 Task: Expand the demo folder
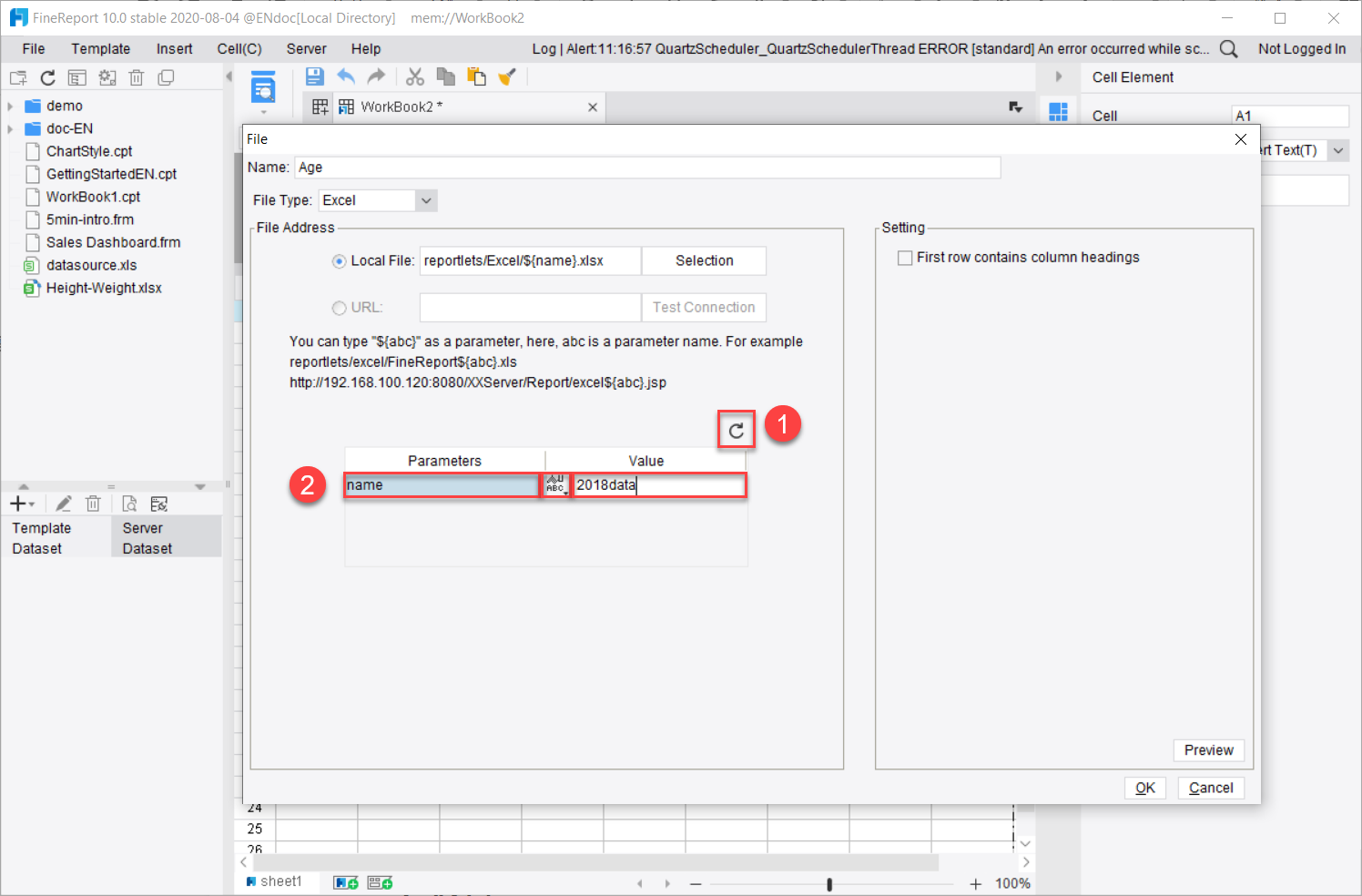[10, 106]
